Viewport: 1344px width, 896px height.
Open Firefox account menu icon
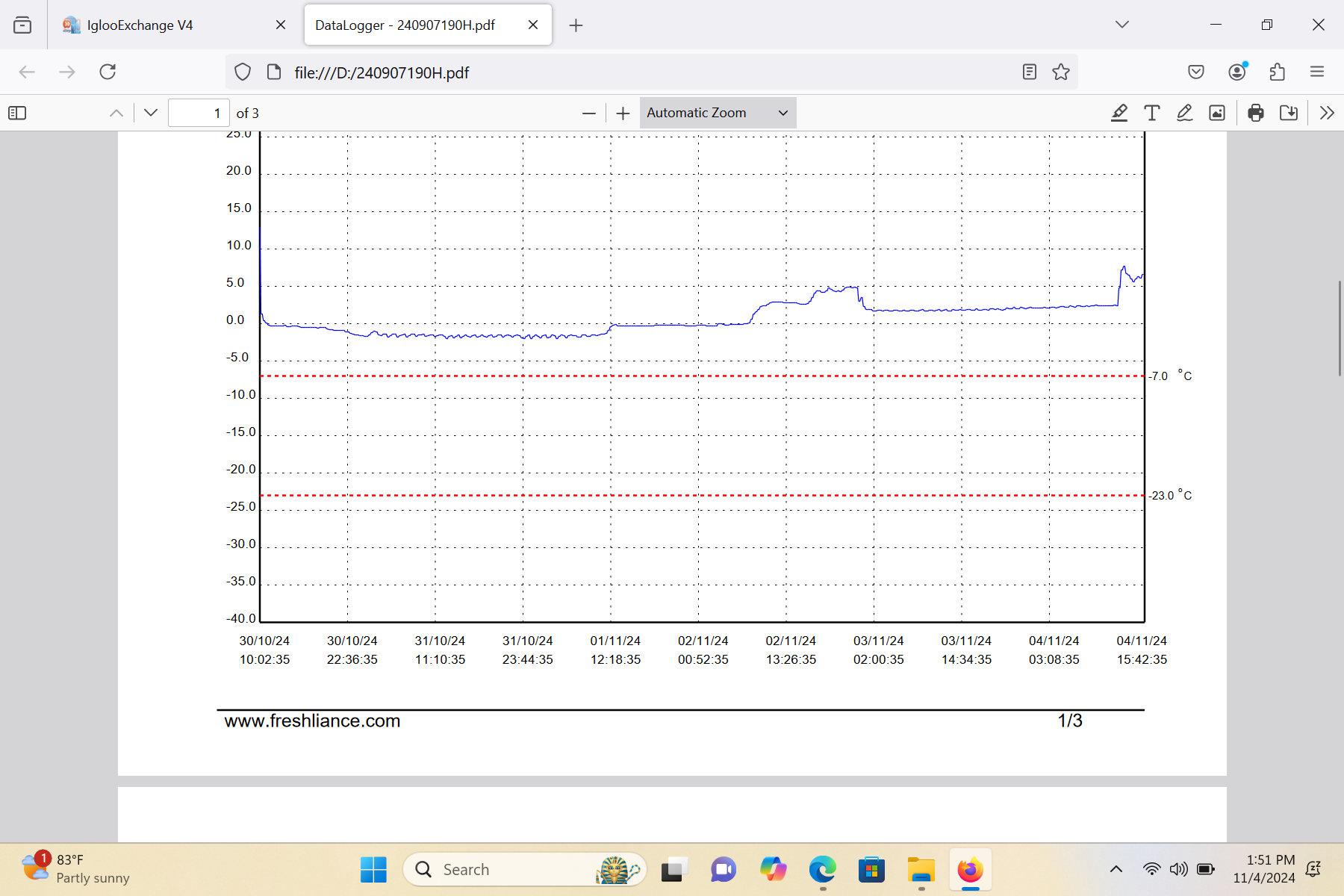[1237, 72]
